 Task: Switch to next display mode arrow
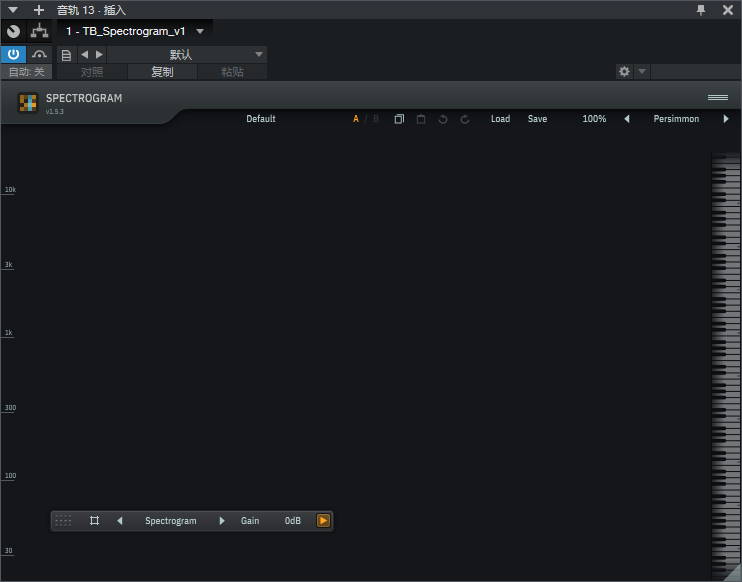click(221, 520)
